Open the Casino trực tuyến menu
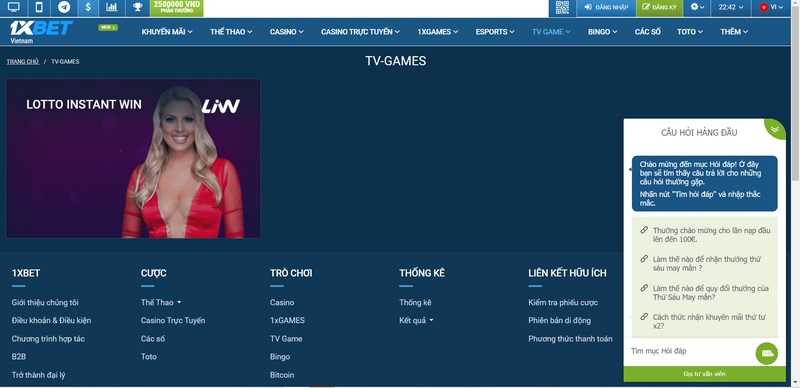Image resolution: width=800 pixels, height=388 pixels. pyautogui.click(x=361, y=32)
